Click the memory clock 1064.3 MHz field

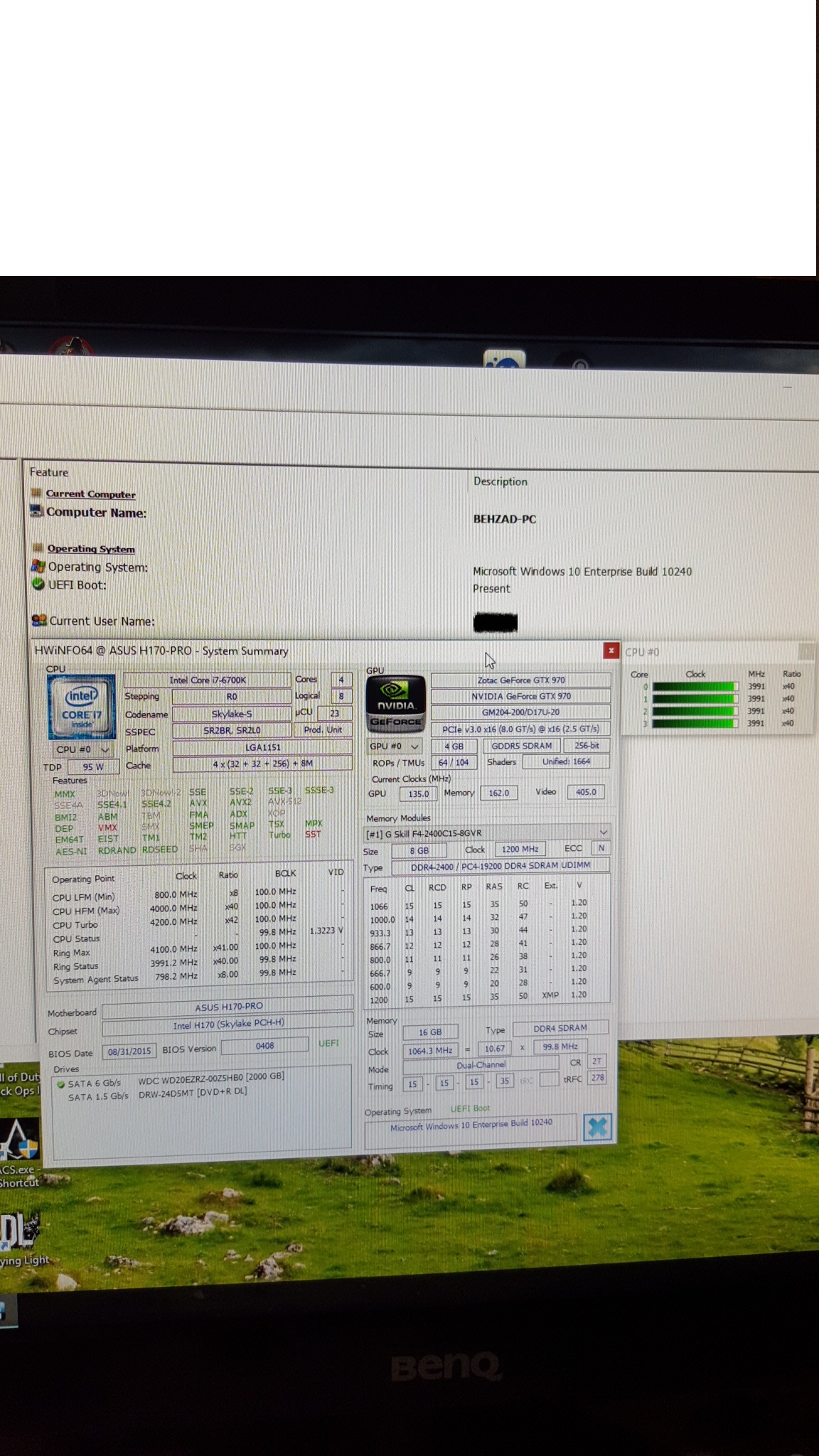(x=430, y=1050)
